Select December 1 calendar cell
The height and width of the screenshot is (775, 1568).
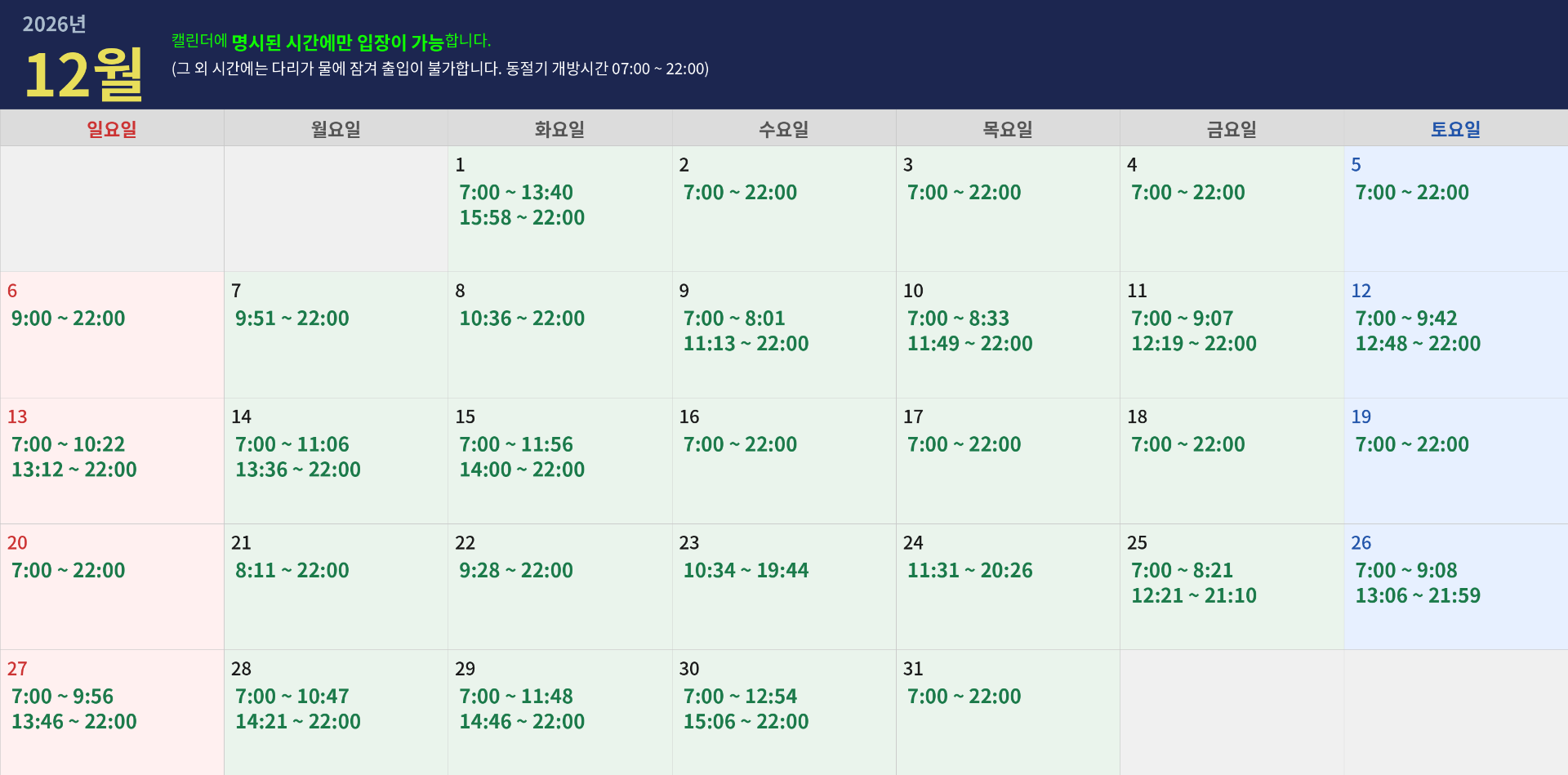click(559, 209)
